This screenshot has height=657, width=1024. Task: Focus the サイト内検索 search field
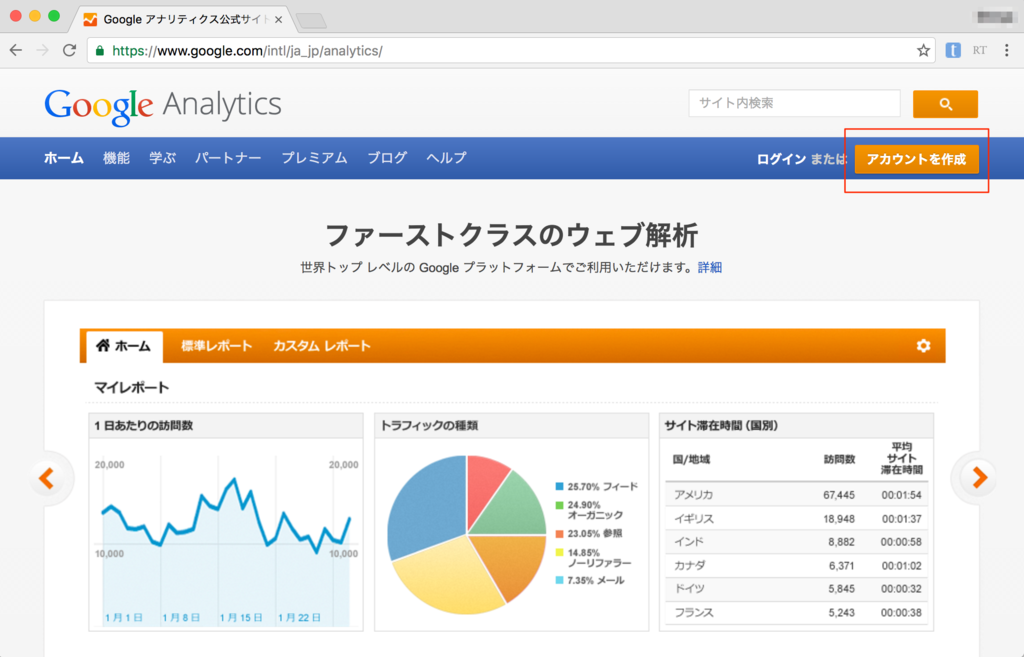pyautogui.click(x=794, y=103)
